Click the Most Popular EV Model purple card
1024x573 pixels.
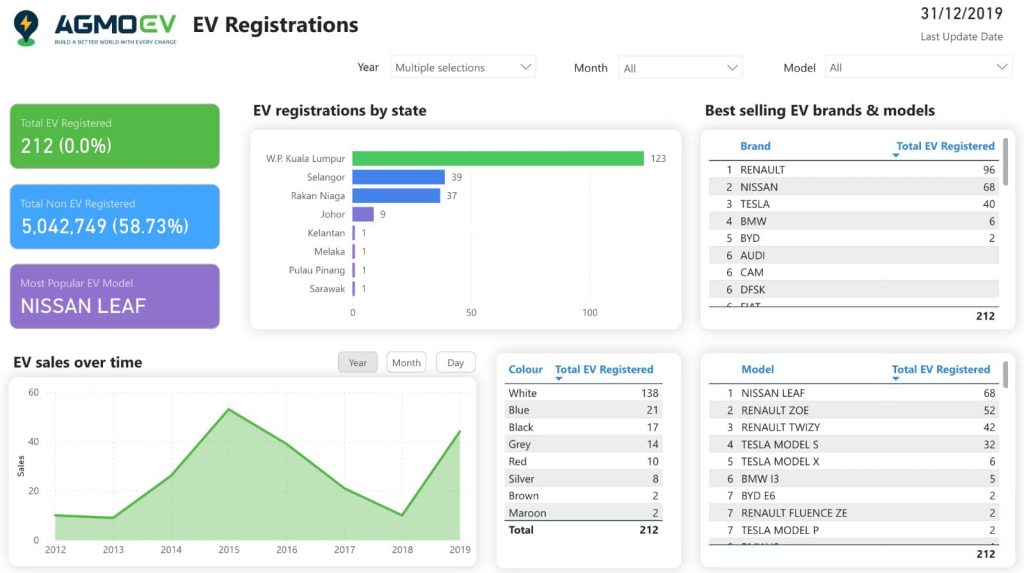115,296
